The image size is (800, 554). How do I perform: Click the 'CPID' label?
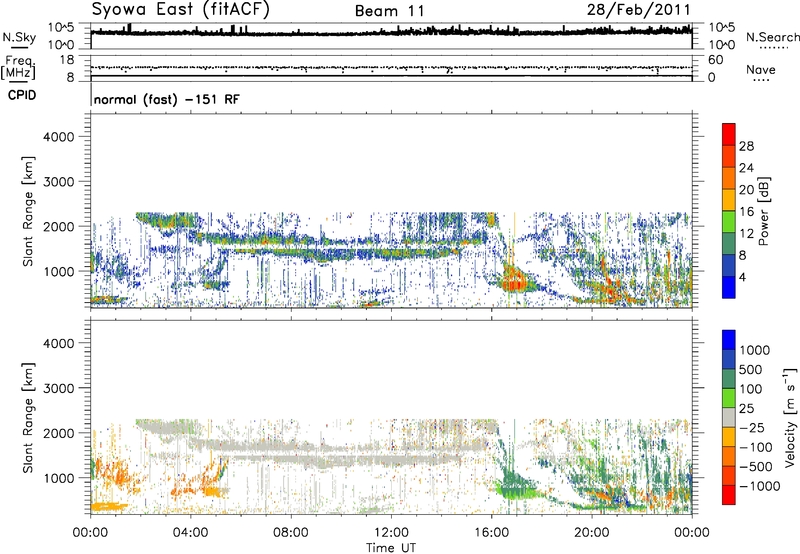coord(22,95)
